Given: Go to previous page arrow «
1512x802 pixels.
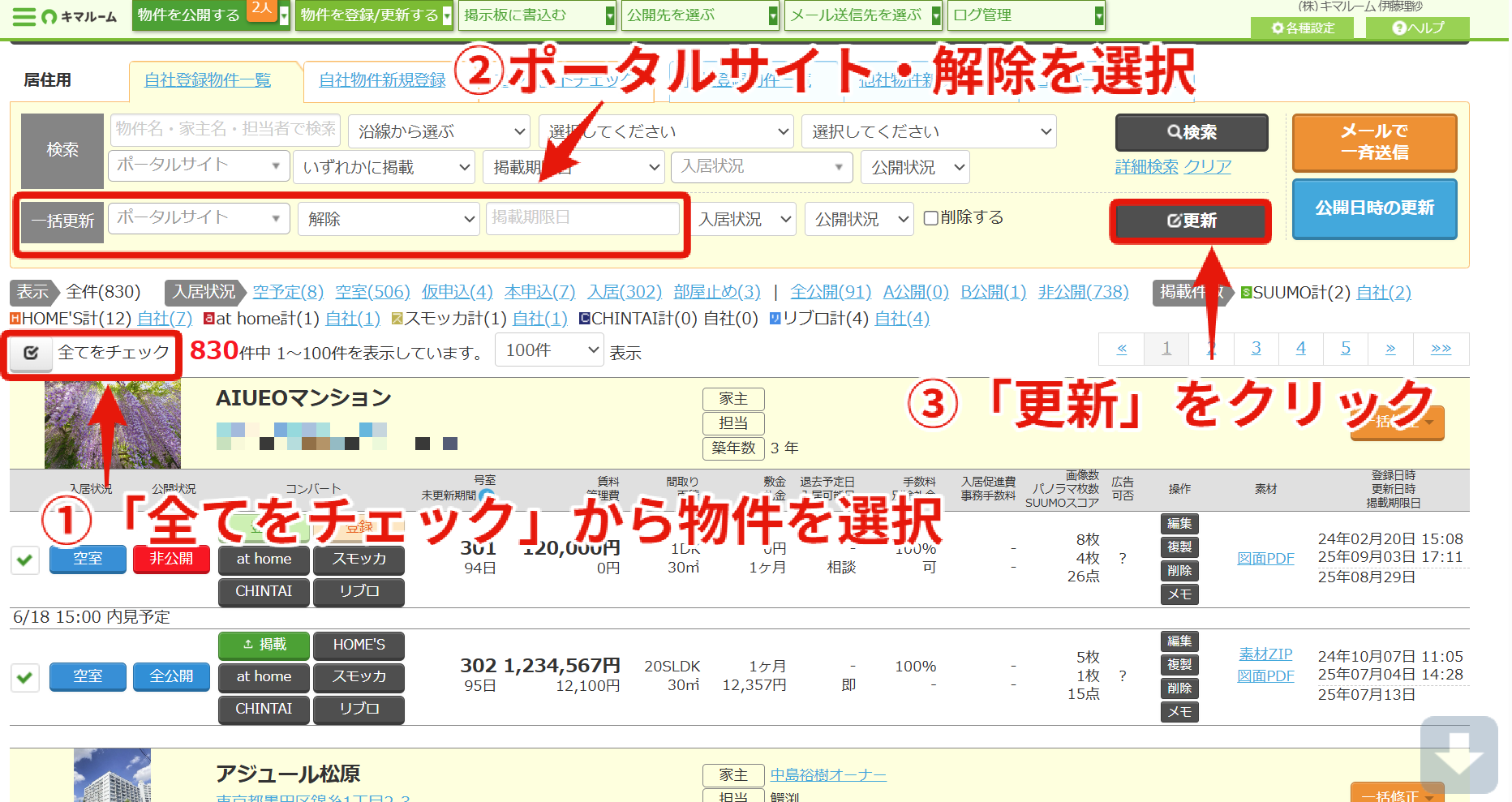Looking at the screenshot, I should 1122,349.
